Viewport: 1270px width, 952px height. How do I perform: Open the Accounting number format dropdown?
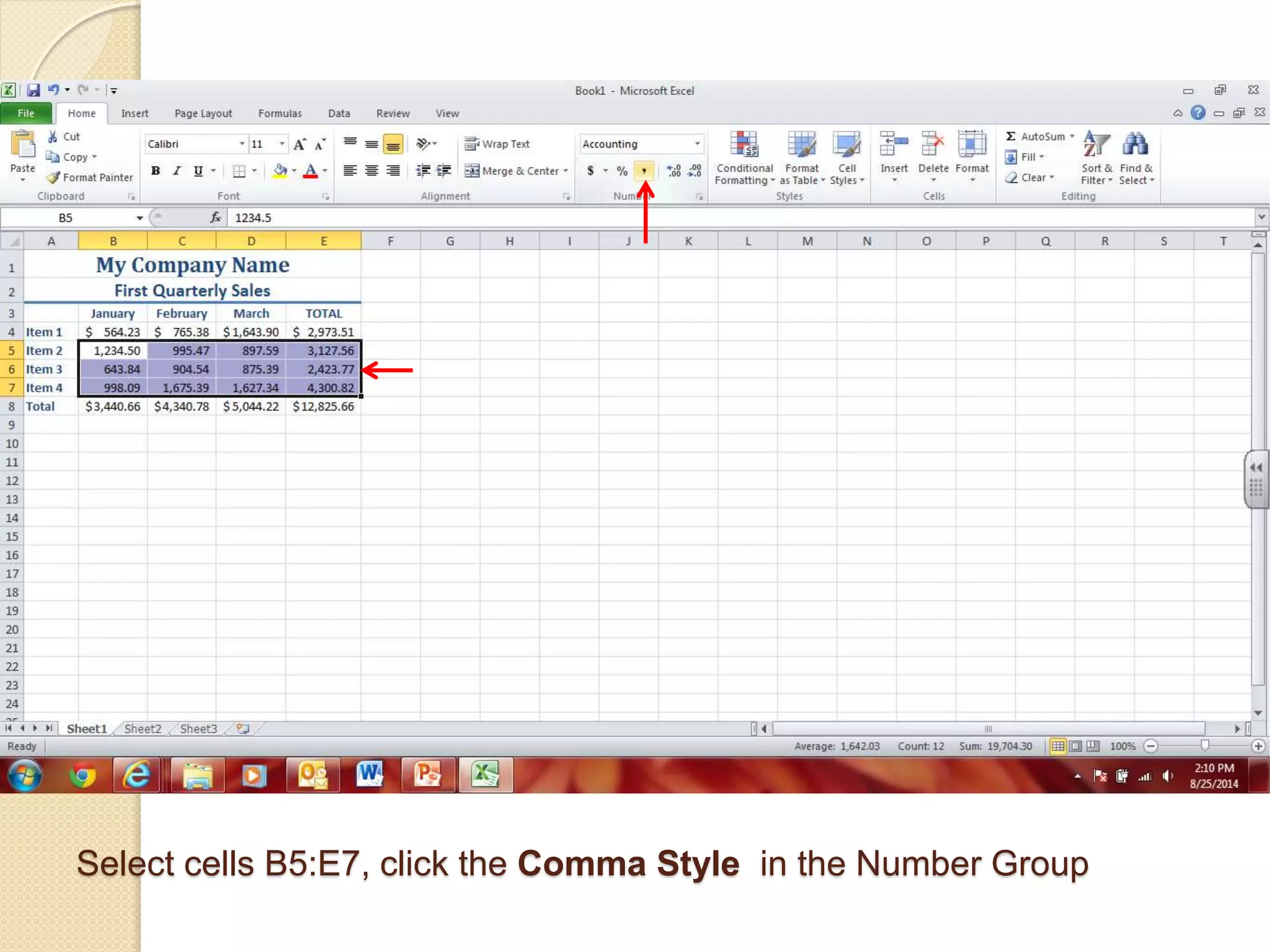coord(697,144)
